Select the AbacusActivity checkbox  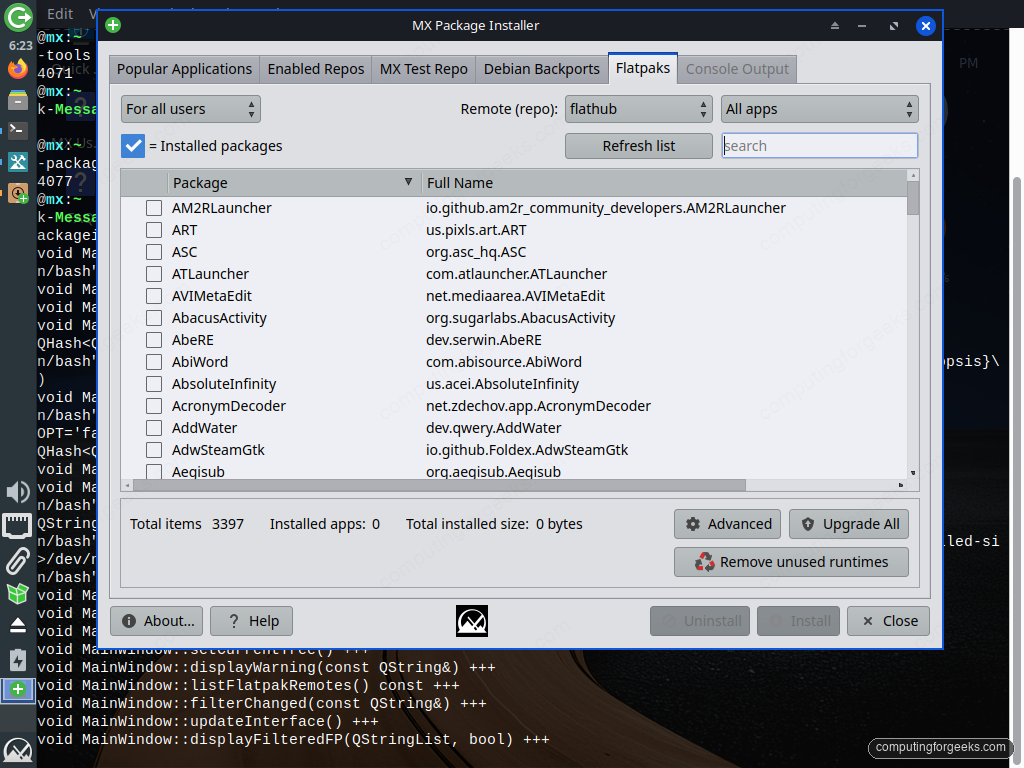tap(154, 318)
